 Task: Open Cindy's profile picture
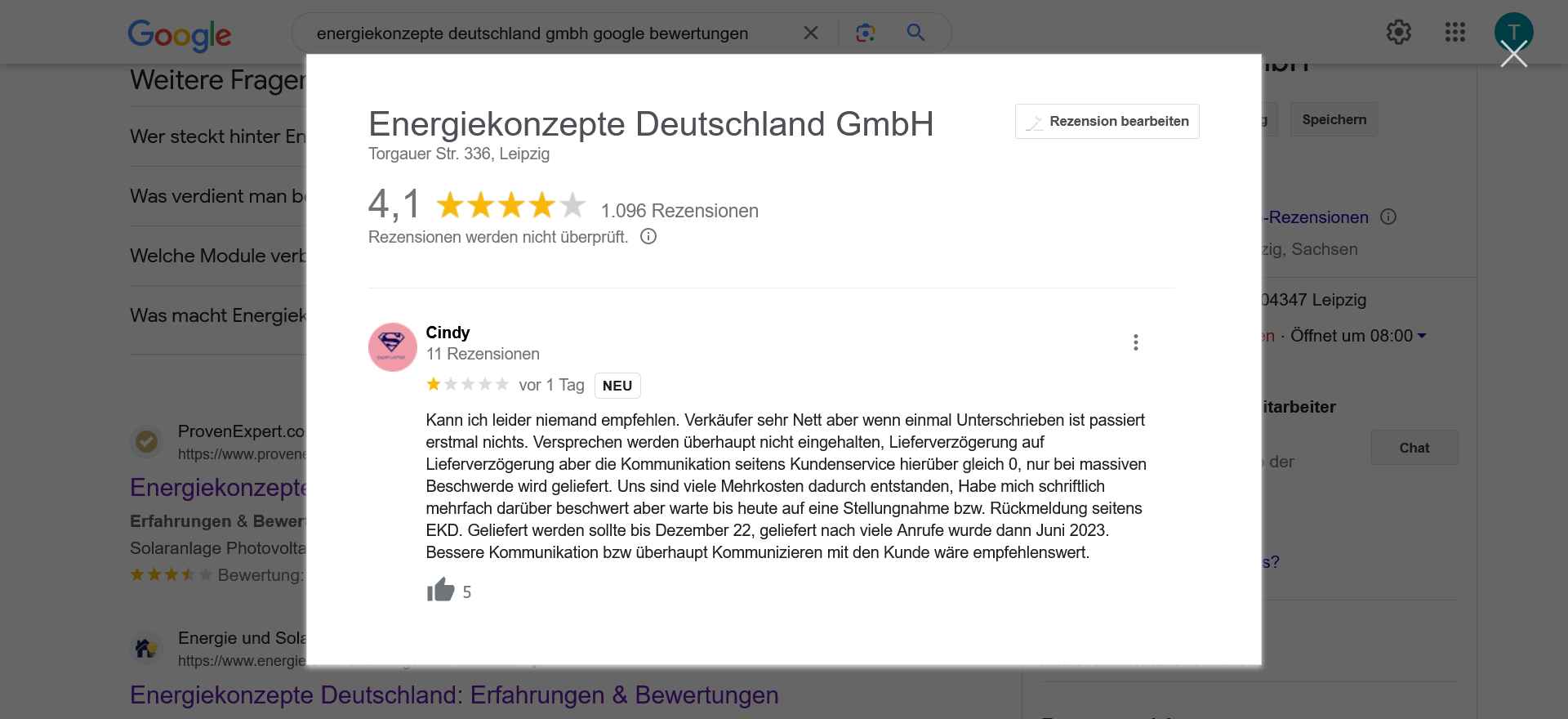[393, 347]
